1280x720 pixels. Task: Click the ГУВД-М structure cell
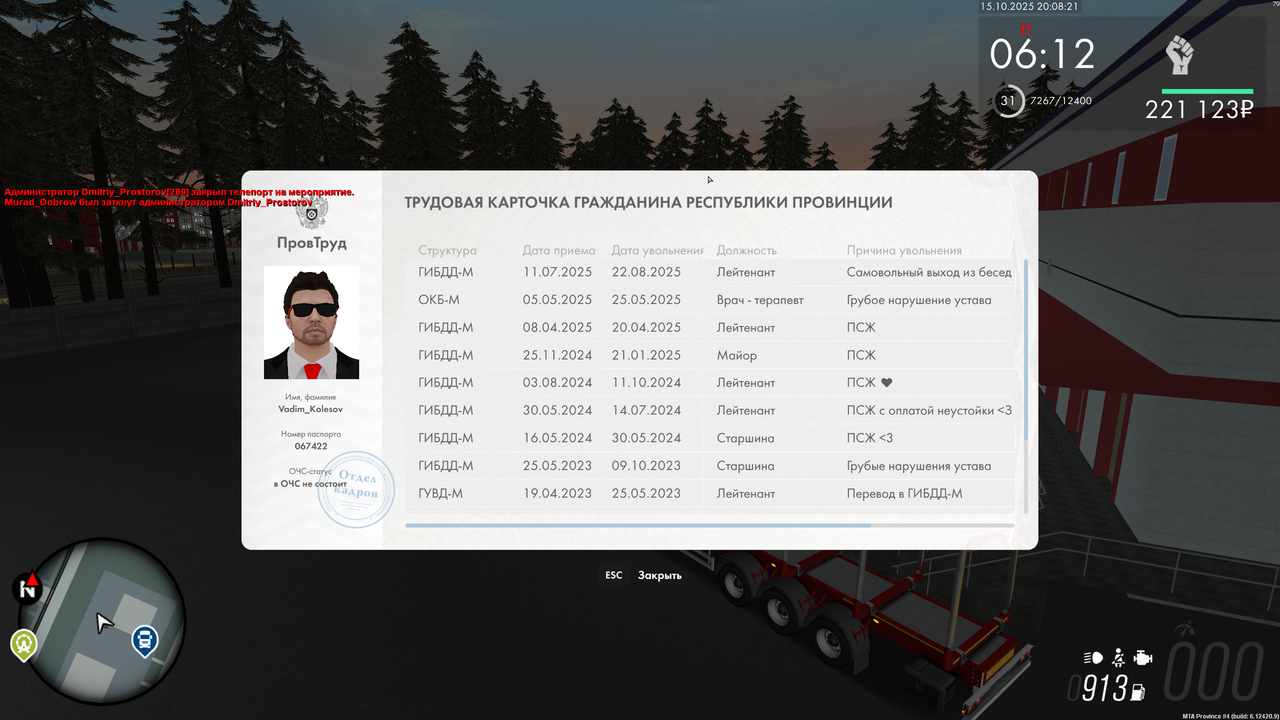[x=441, y=494]
